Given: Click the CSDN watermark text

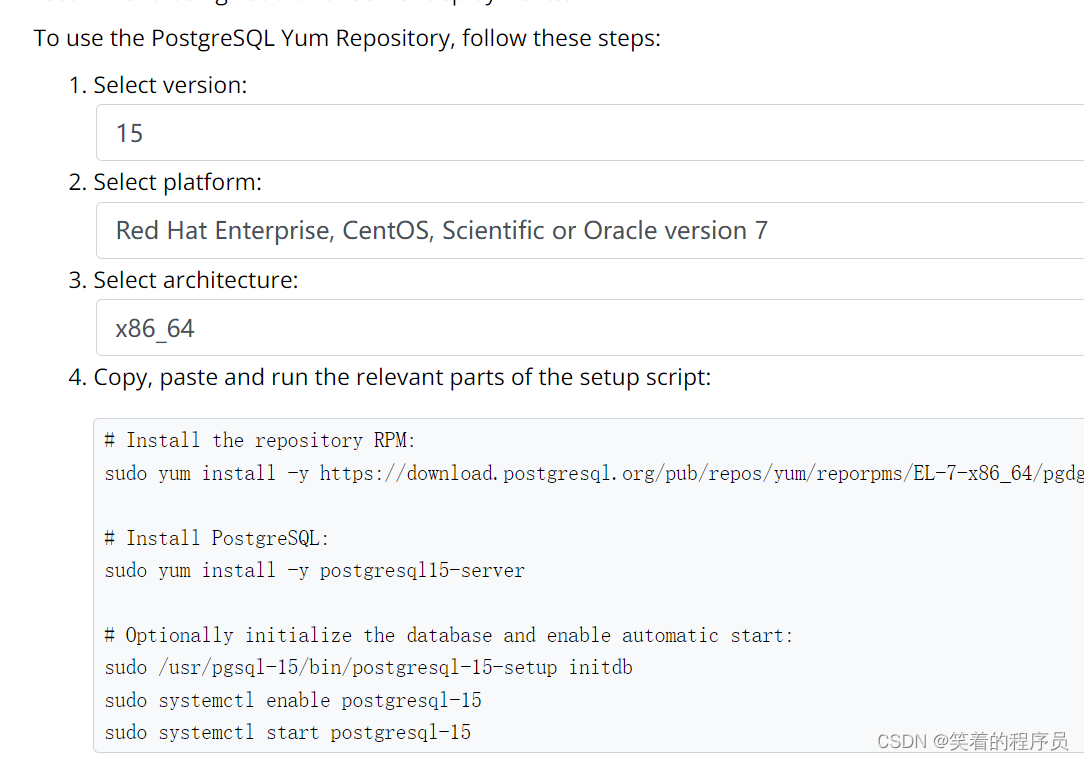Looking at the screenshot, I should pos(901,741).
